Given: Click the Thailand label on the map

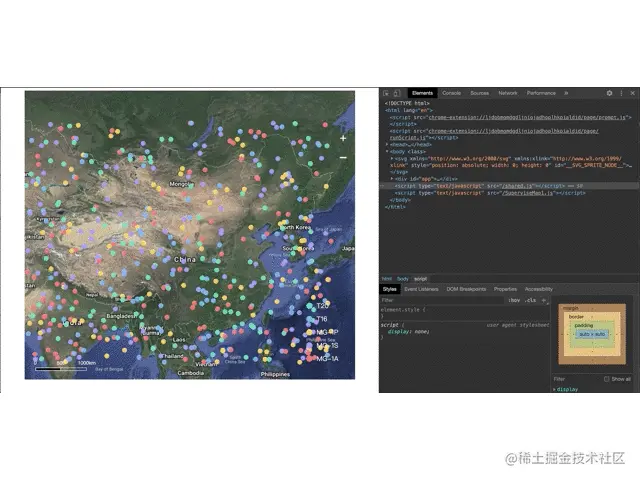Looking at the screenshot, I should [173, 356].
